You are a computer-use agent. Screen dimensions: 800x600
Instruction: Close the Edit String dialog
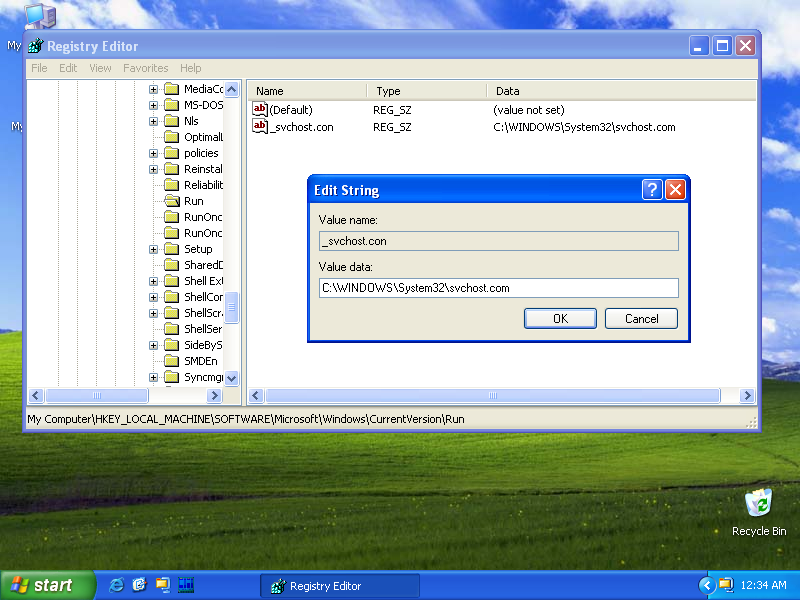[675, 190]
